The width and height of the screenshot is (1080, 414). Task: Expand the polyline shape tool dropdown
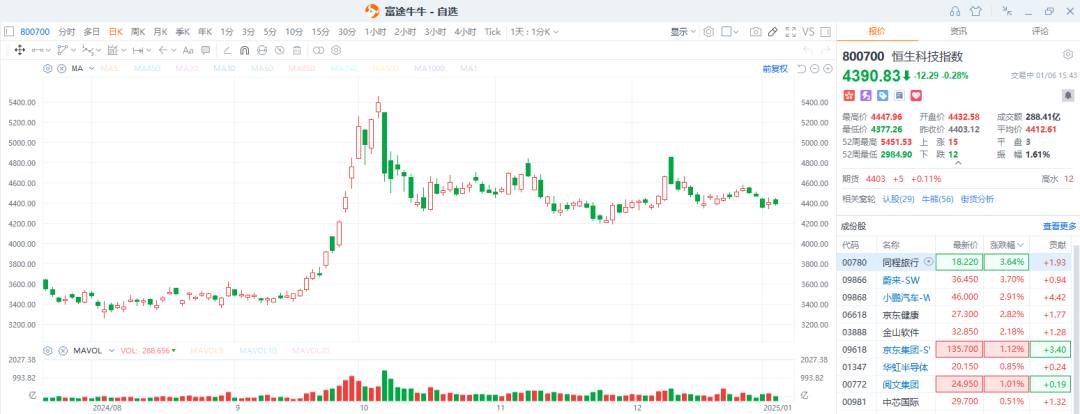click(73, 50)
